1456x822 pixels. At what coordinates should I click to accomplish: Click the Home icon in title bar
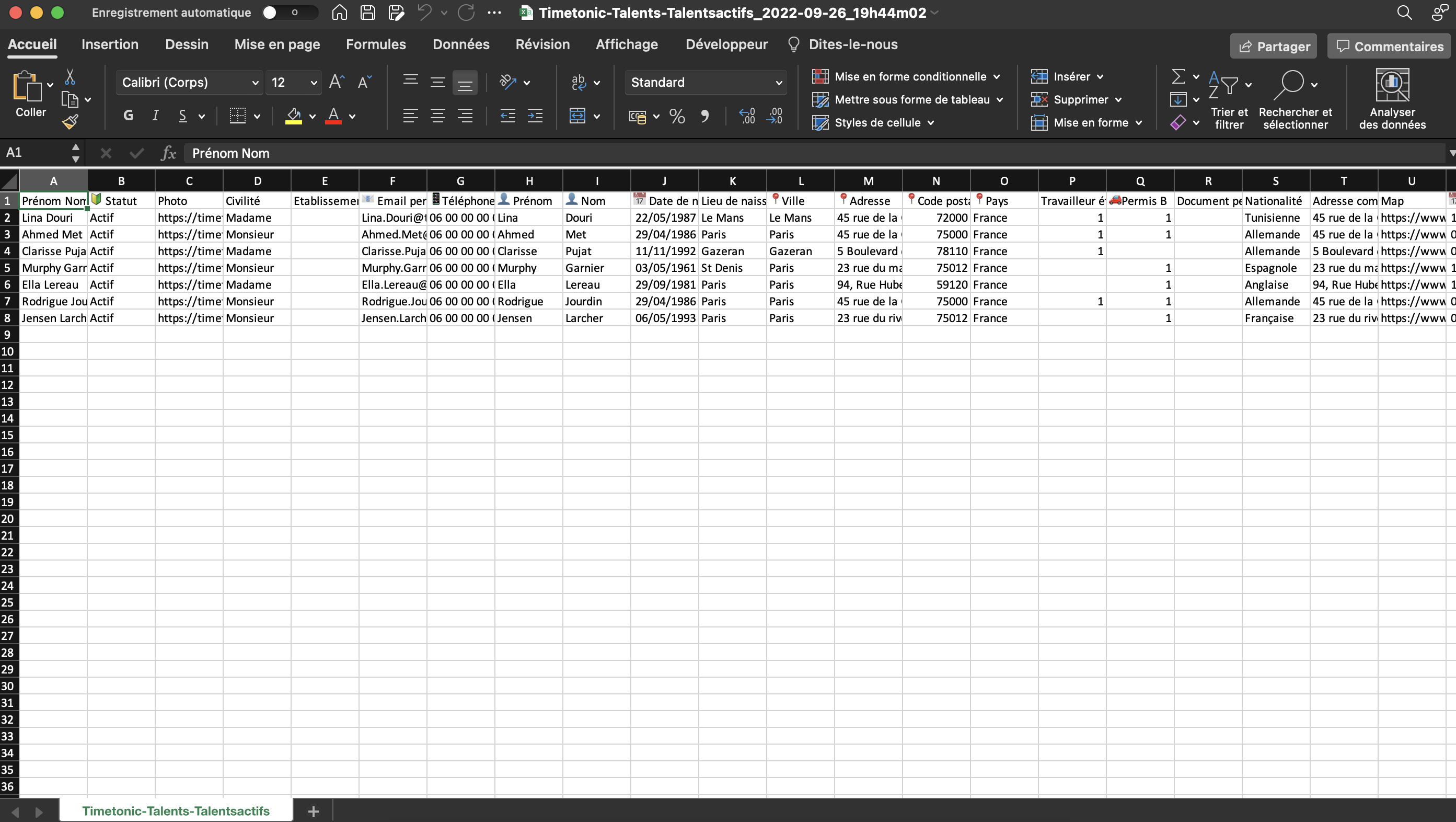pos(339,13)
